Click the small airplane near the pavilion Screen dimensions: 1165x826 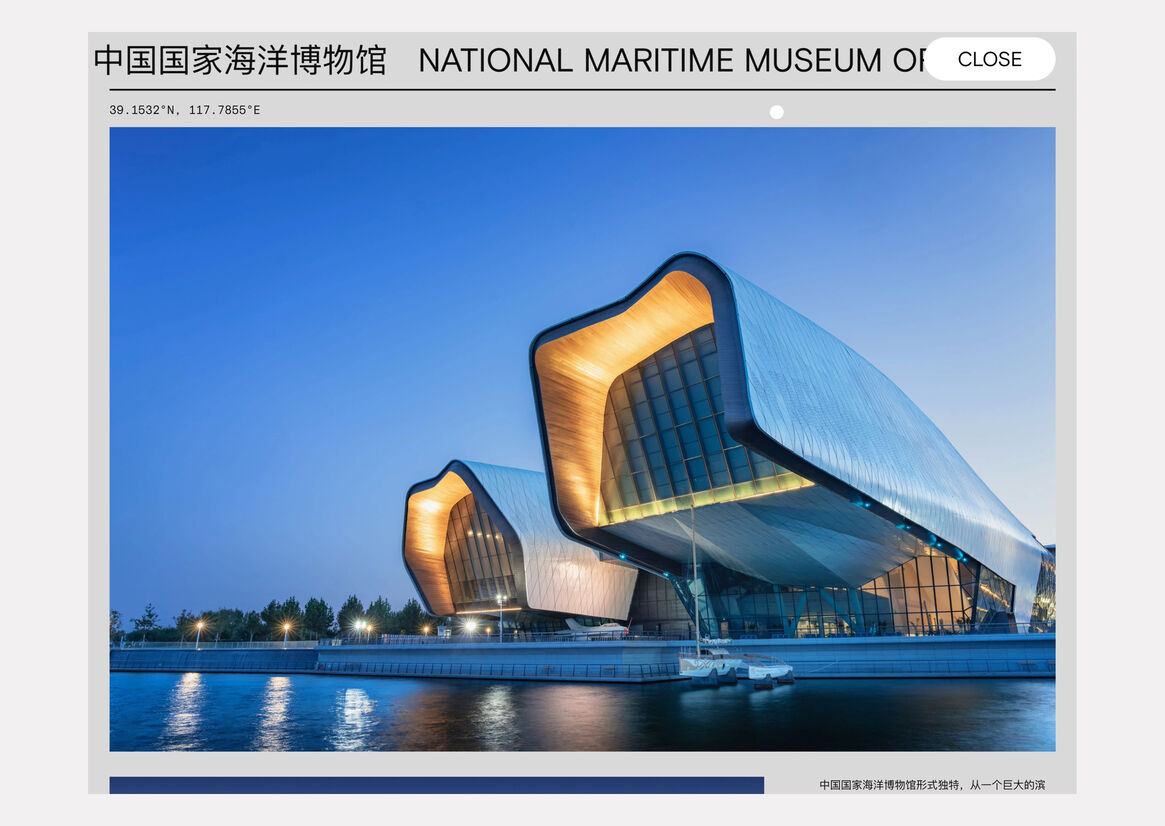tap(592, 628)
